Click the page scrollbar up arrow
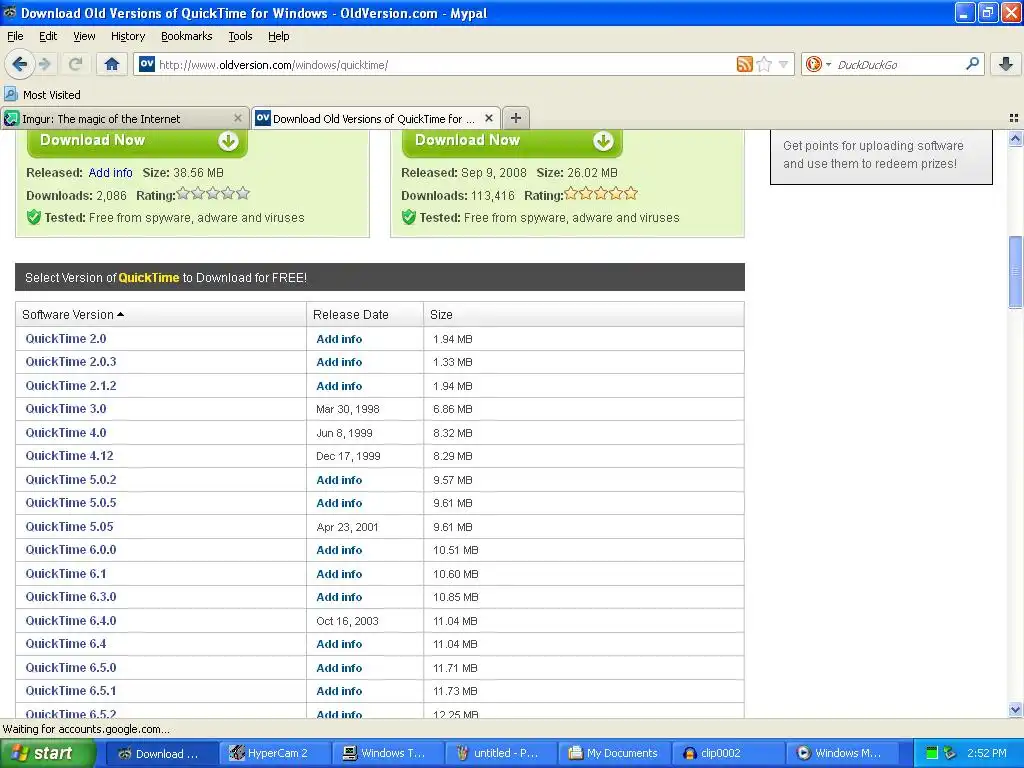The width and height of the screenshot is (1024, 768). click(1015, 138)
